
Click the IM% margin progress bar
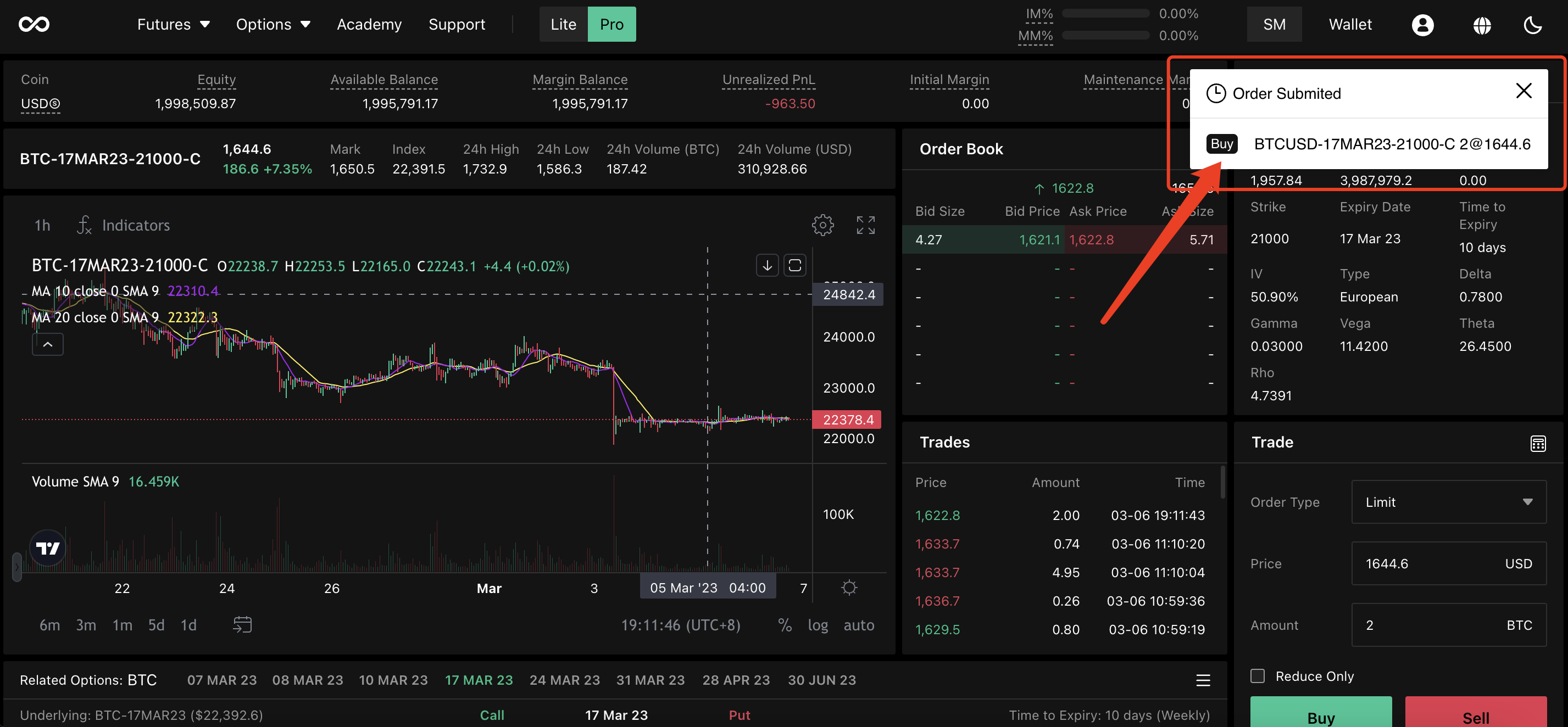[1105, 13]
